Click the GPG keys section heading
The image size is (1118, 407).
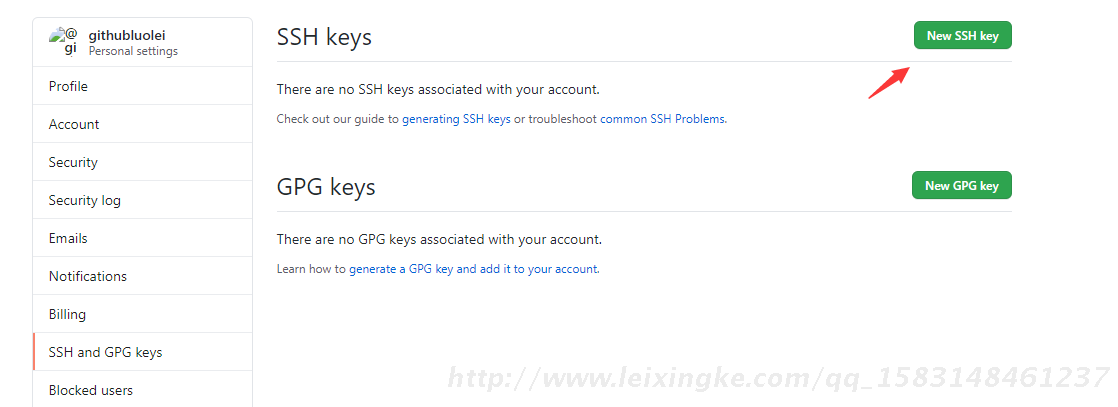pyautogui.click(x=326, y=187)
